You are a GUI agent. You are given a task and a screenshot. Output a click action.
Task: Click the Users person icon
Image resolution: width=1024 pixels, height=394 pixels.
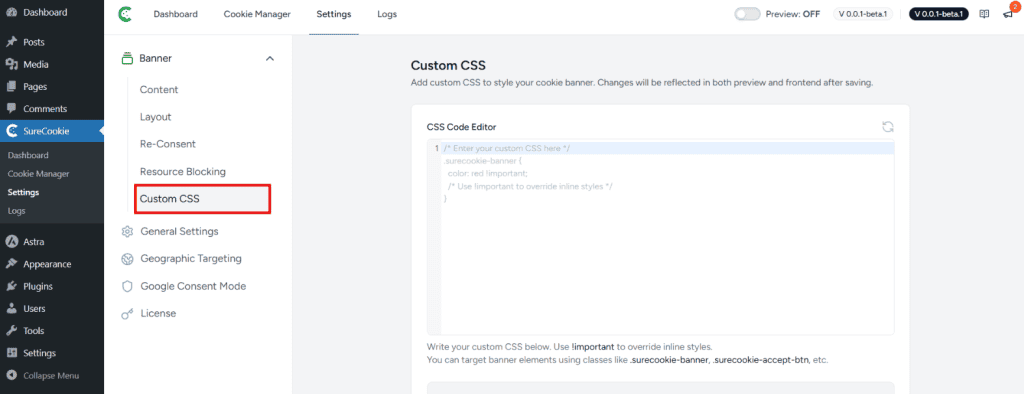[x=11, y=308]
